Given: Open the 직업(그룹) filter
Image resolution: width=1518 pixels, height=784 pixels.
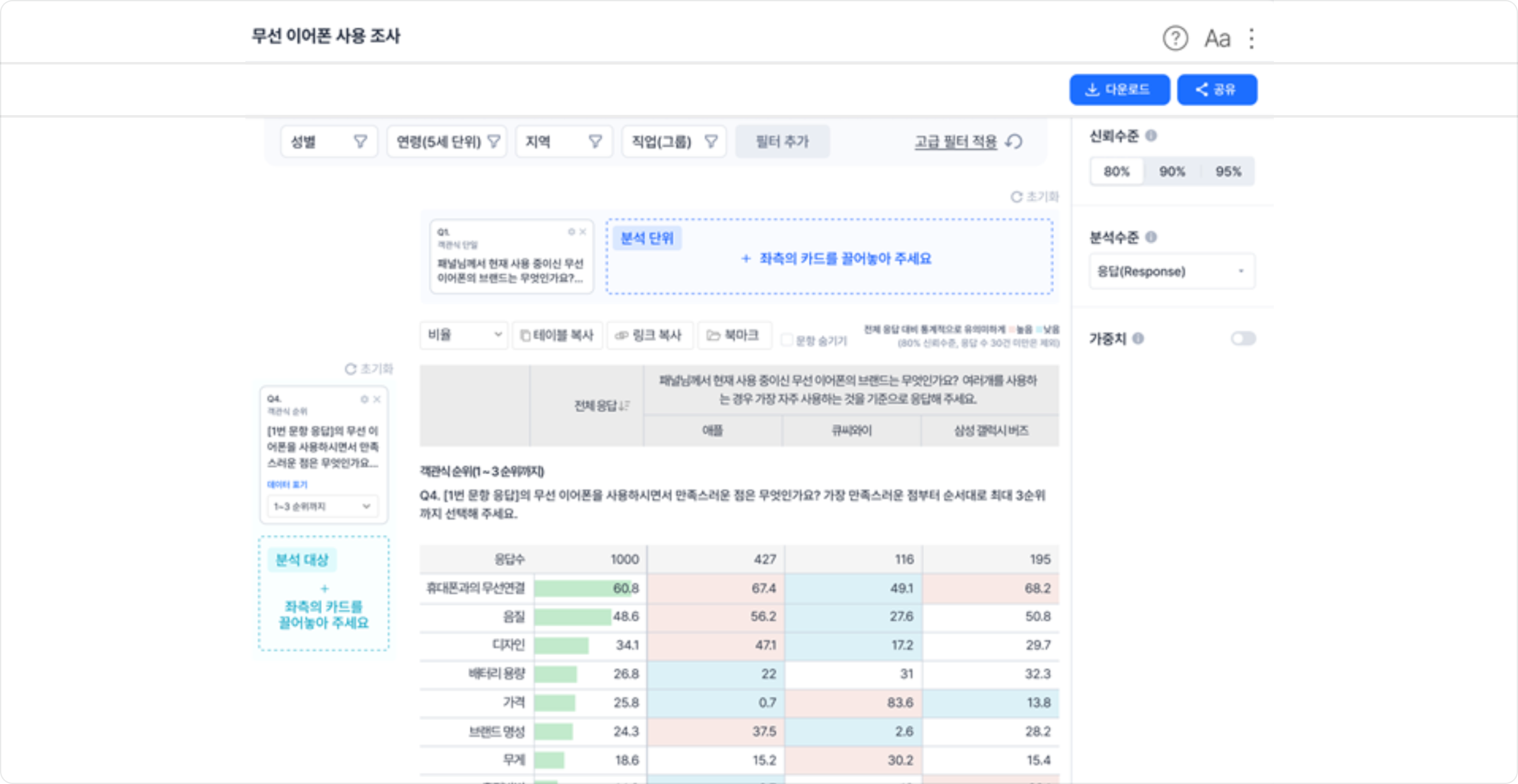Looking at the screenshot, I should [673, 142].
